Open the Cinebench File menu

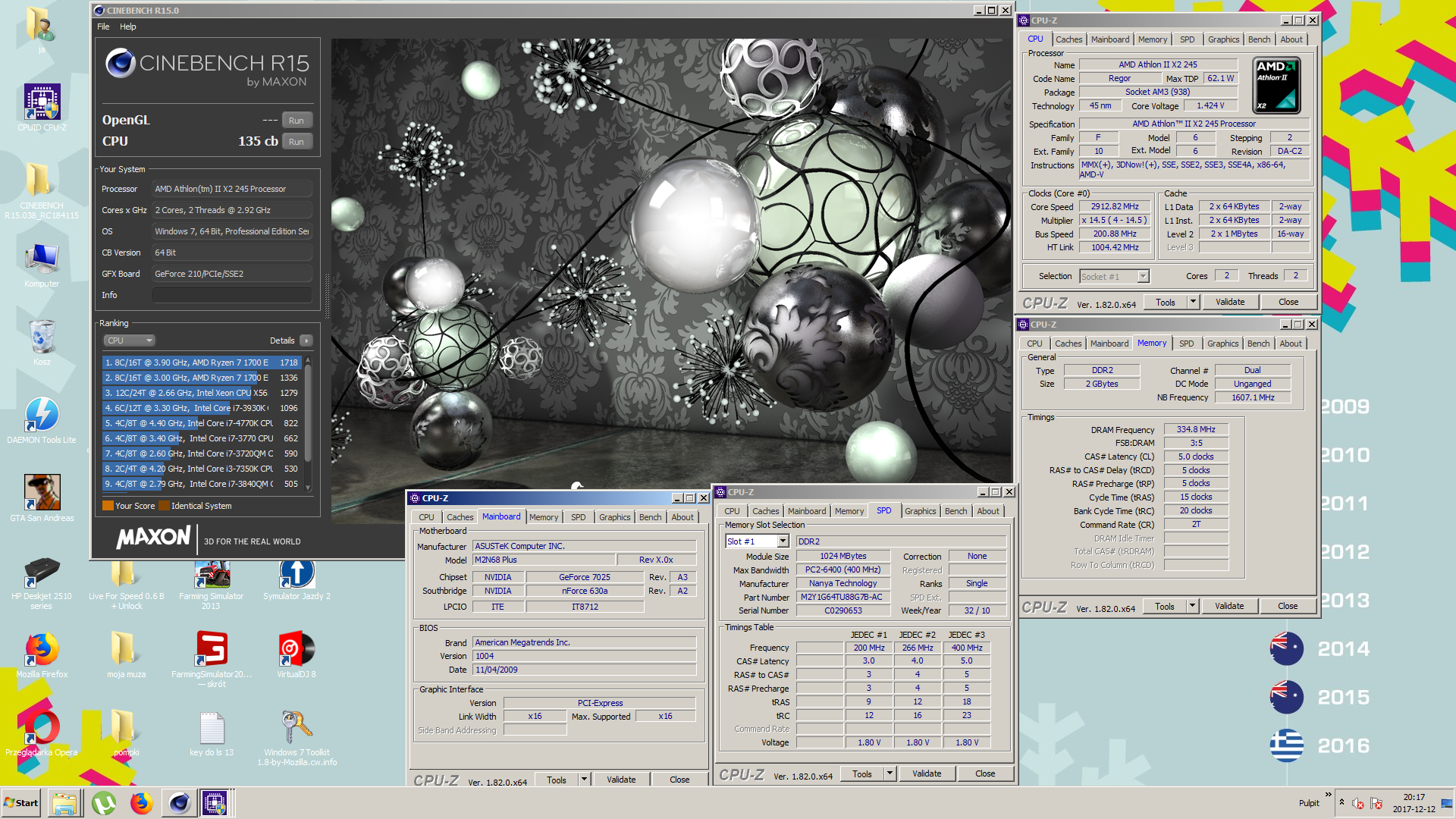pyautogui.click(x=103, y=27)
